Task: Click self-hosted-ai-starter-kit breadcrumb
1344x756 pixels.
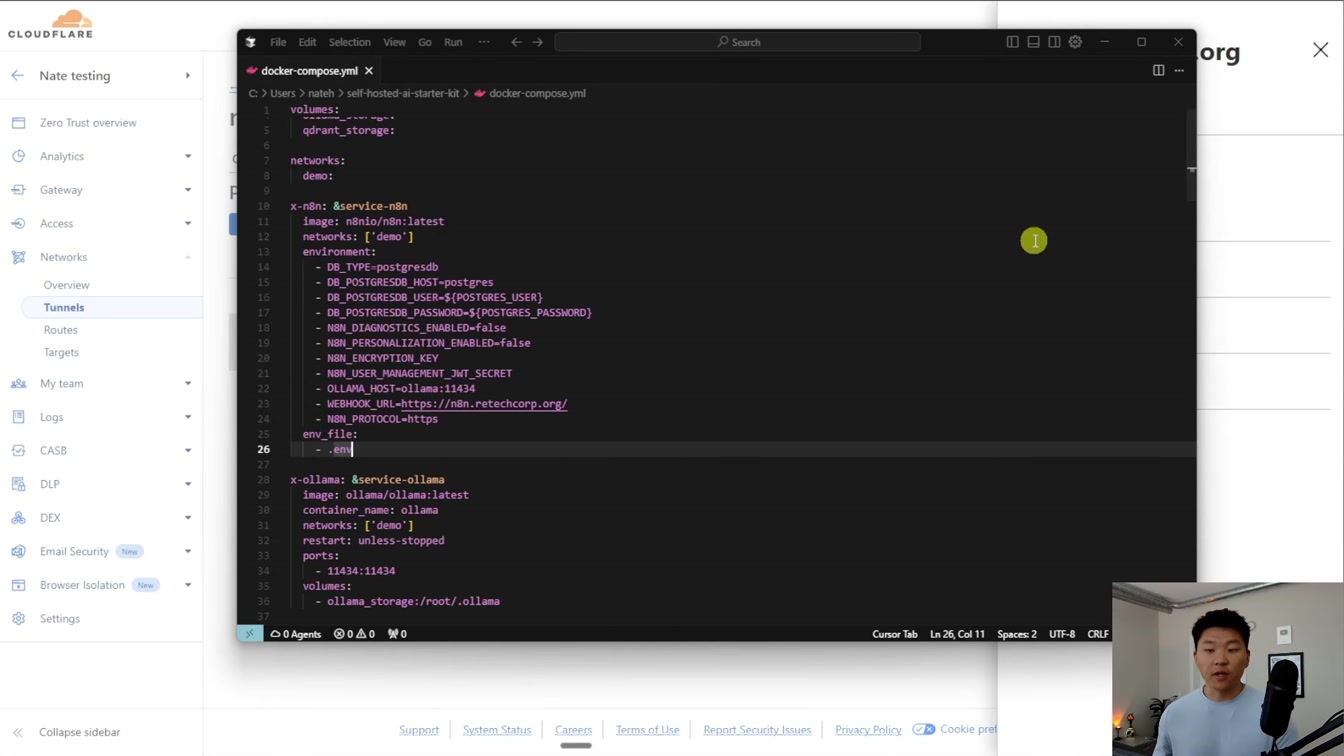Action: [x=403, y=93]
